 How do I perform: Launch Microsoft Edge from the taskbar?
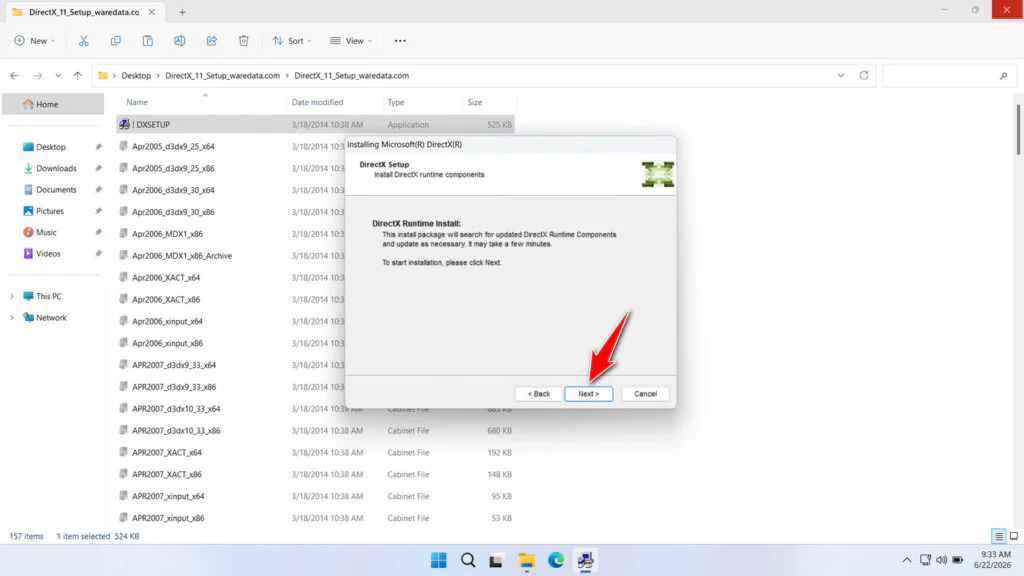coord(556,560)
